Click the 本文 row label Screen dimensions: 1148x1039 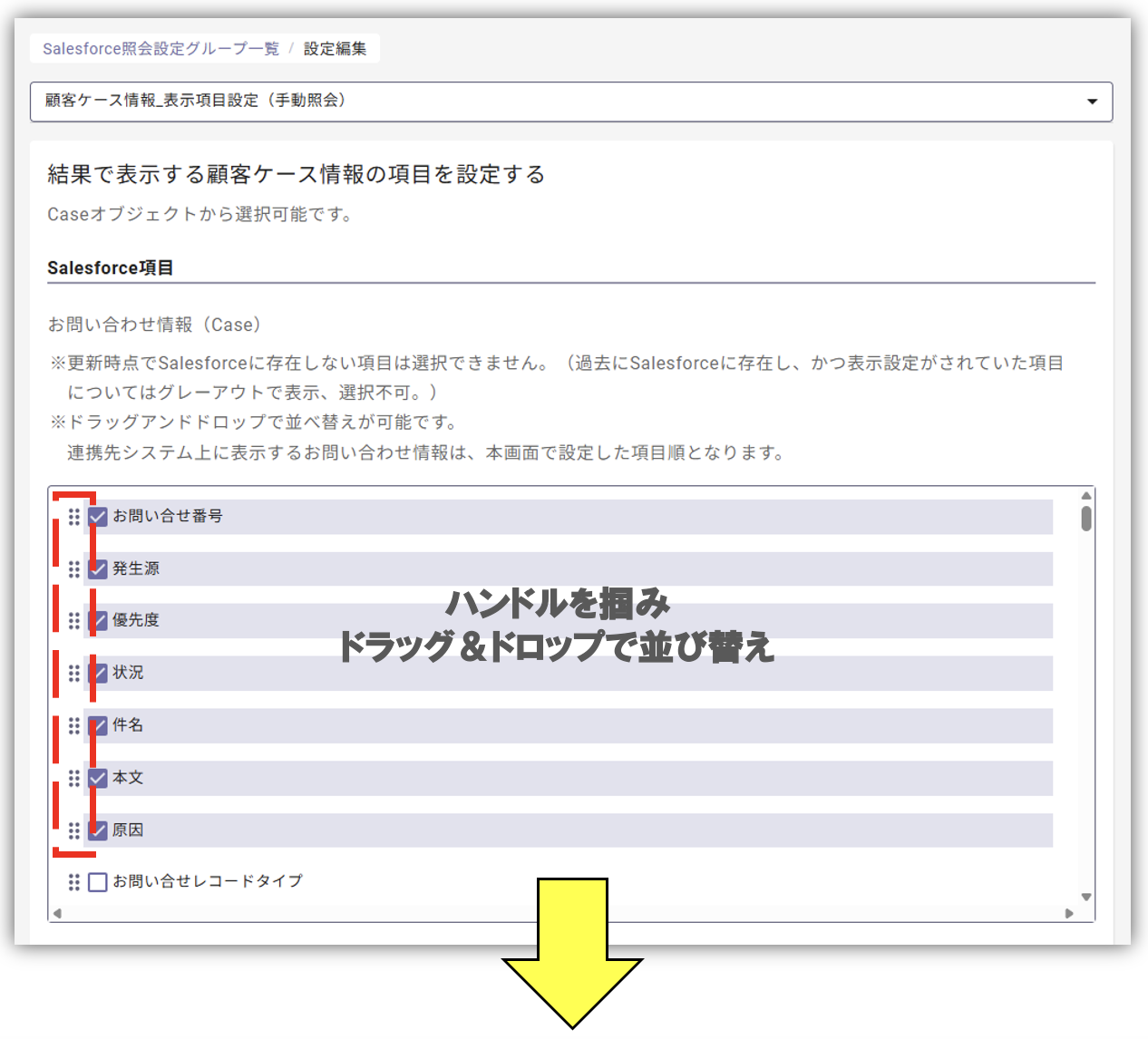point(128,778)
